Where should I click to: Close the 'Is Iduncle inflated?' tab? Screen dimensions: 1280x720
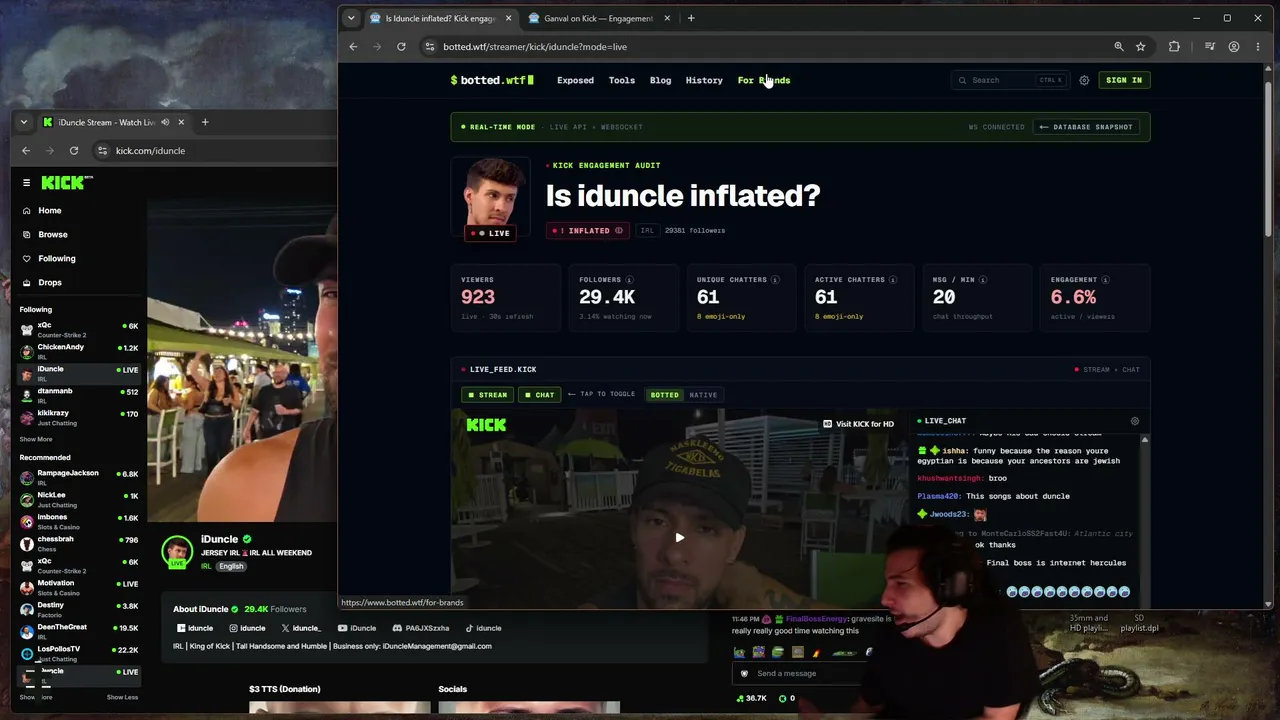coord(508,18)
